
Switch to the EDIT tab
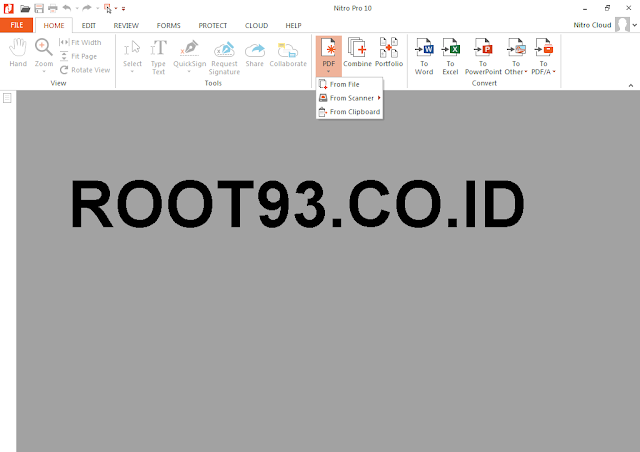[x=89, y=25]
